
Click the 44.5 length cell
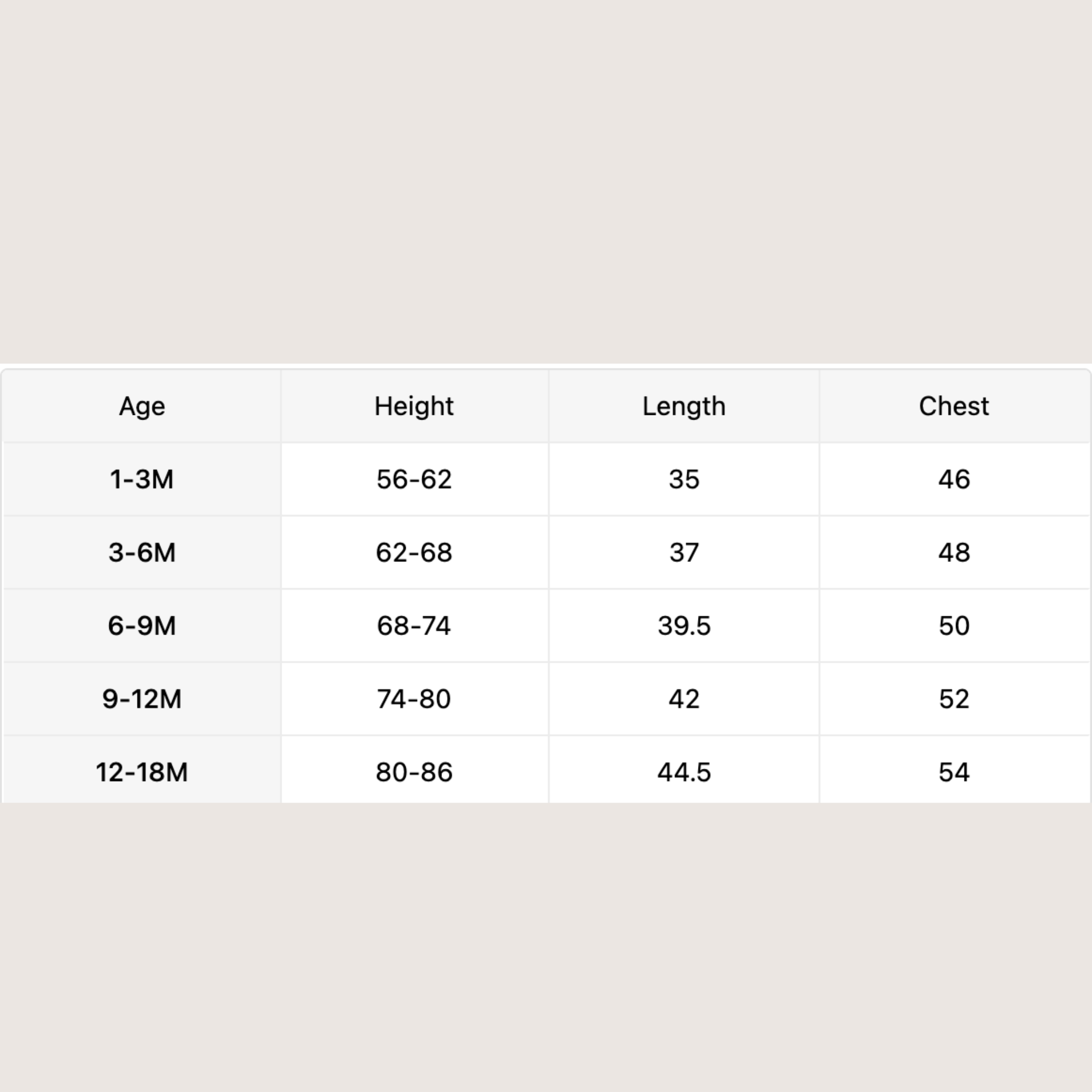tap(684, 772)
